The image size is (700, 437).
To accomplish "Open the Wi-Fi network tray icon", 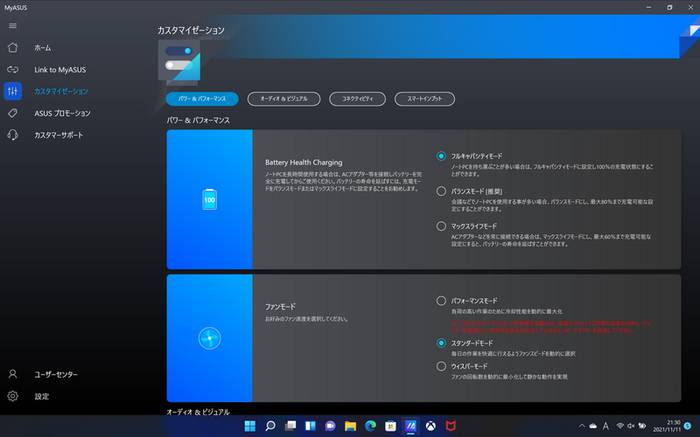I will click(620, 426).
